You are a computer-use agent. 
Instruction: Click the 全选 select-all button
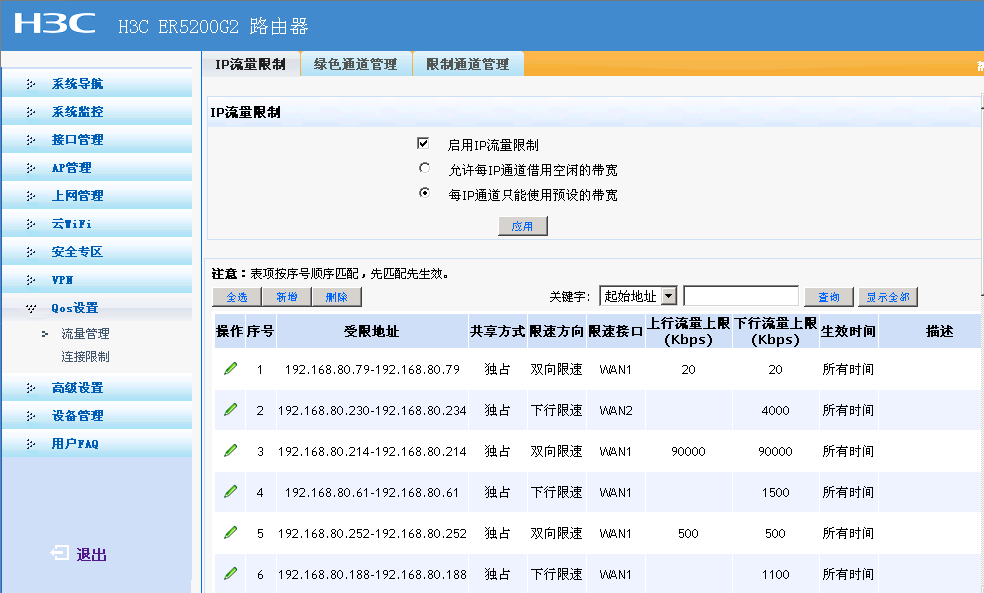tap(237, 297)
